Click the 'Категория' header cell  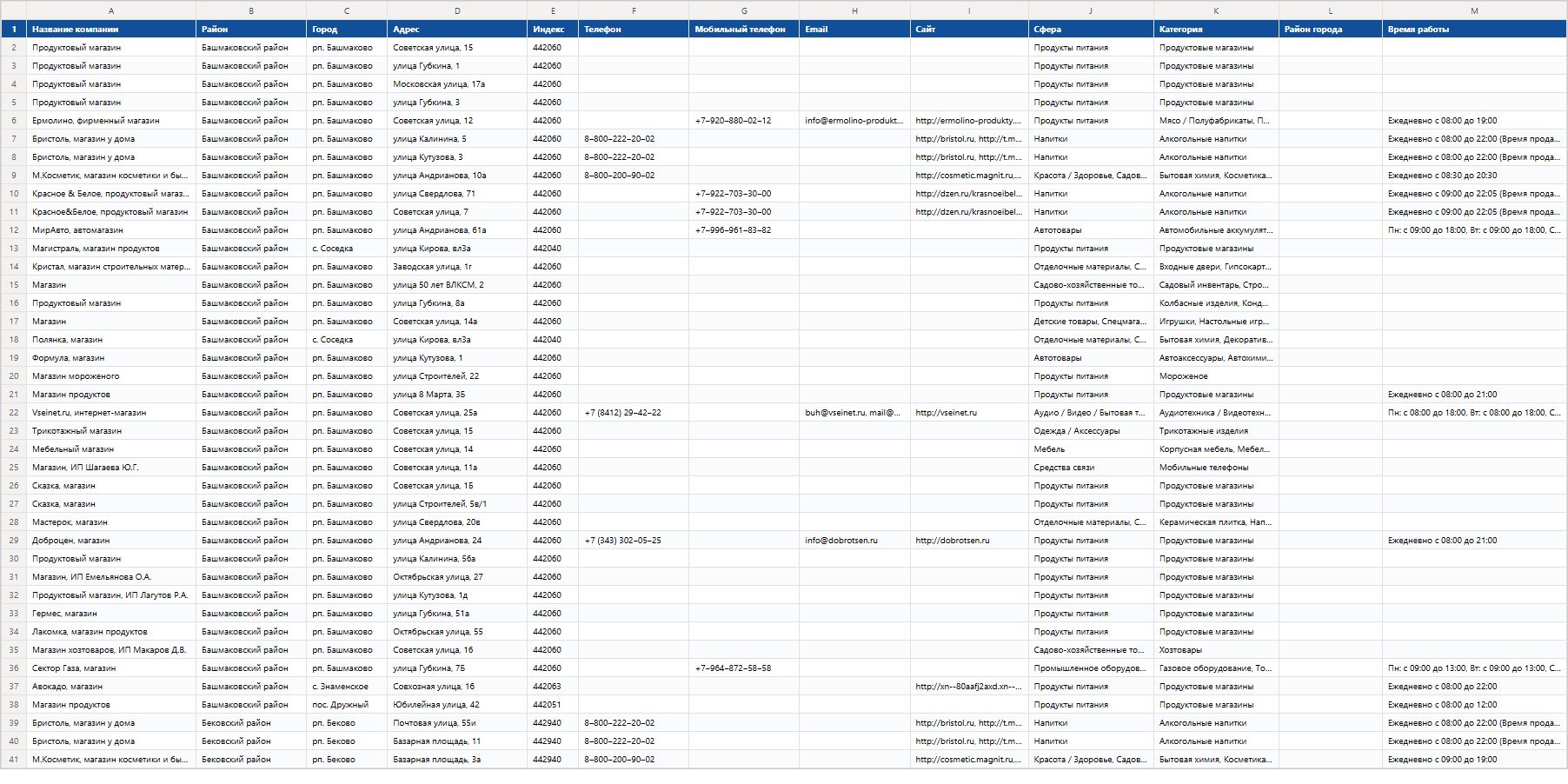coord(1216,30)
